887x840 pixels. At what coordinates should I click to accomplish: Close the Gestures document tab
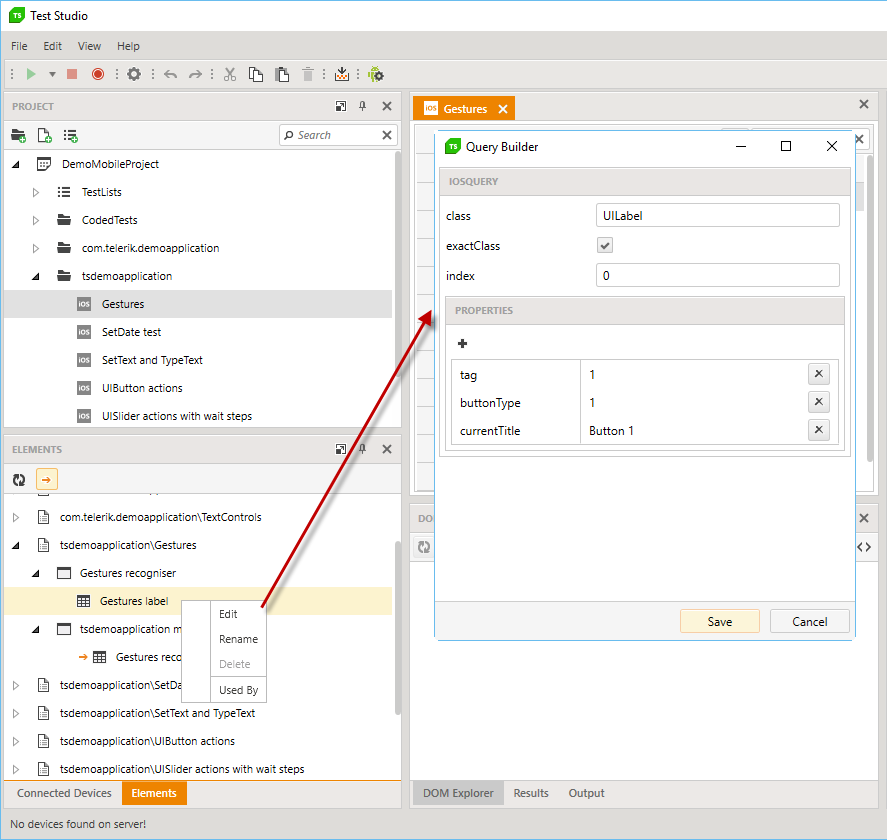pos(503,109)
